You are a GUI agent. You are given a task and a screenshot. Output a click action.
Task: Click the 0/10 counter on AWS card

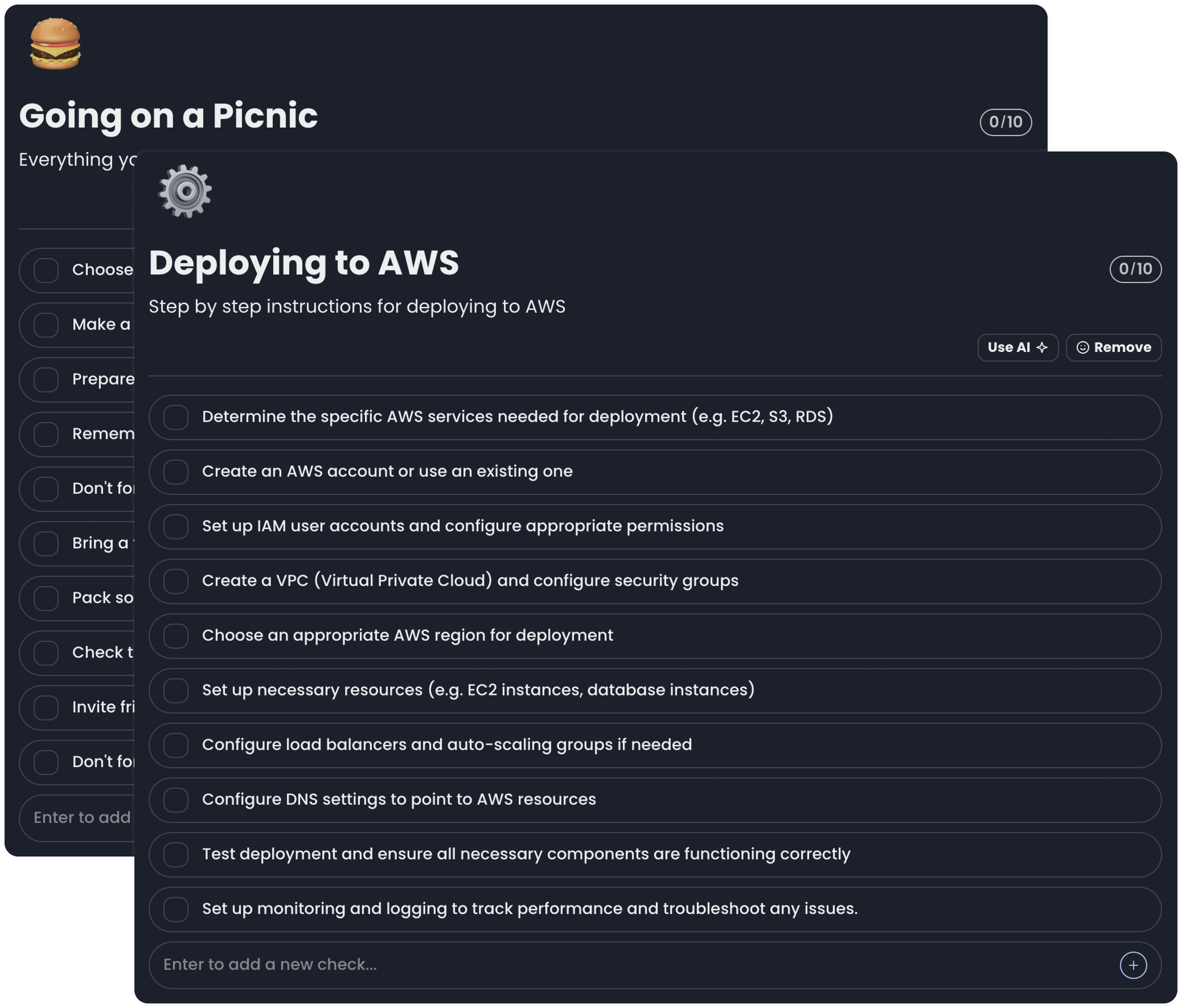point(1135,269)
